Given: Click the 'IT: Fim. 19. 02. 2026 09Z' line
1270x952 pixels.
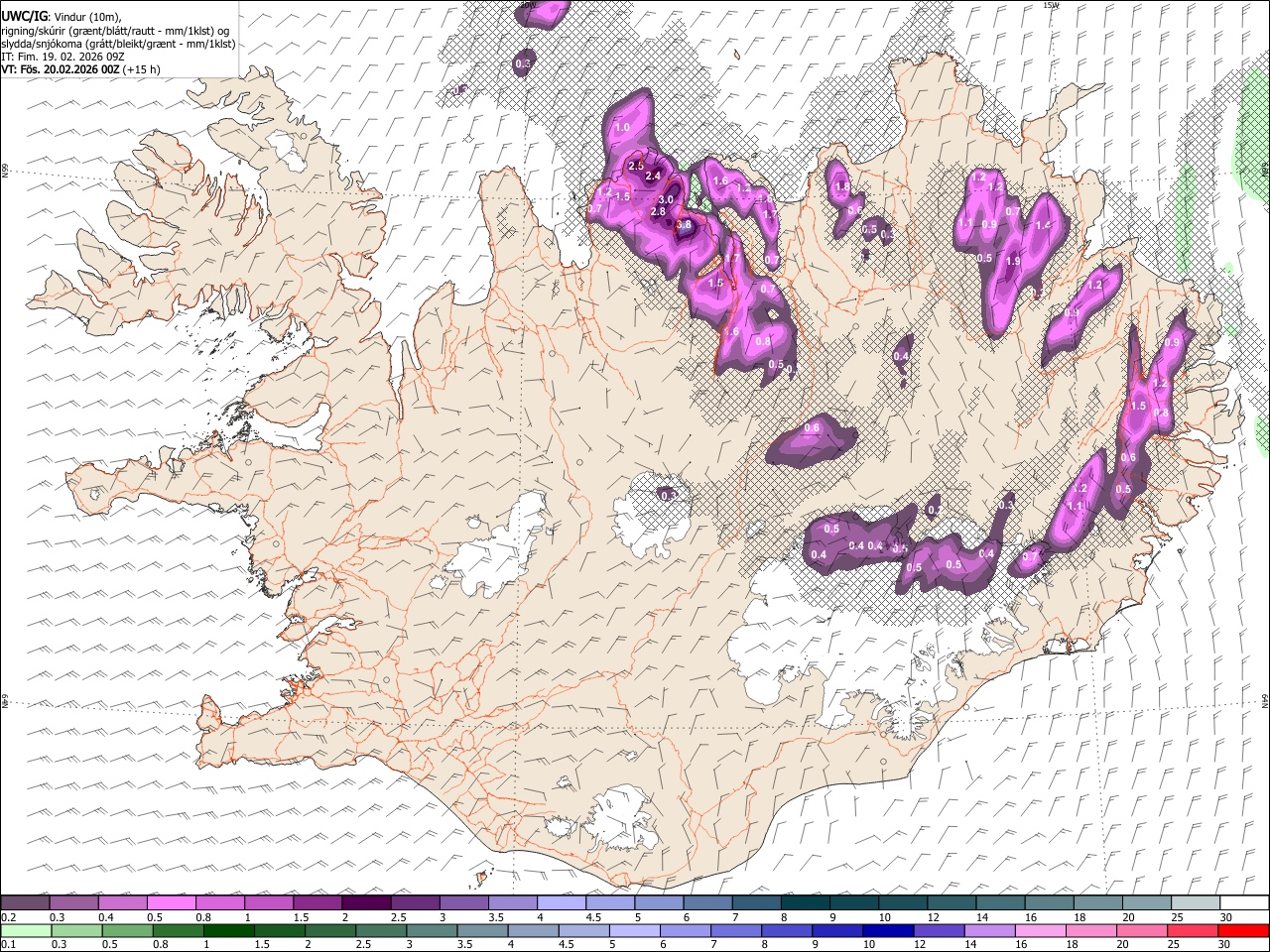Looking at the screenshot, I should (x=63, y=57).
